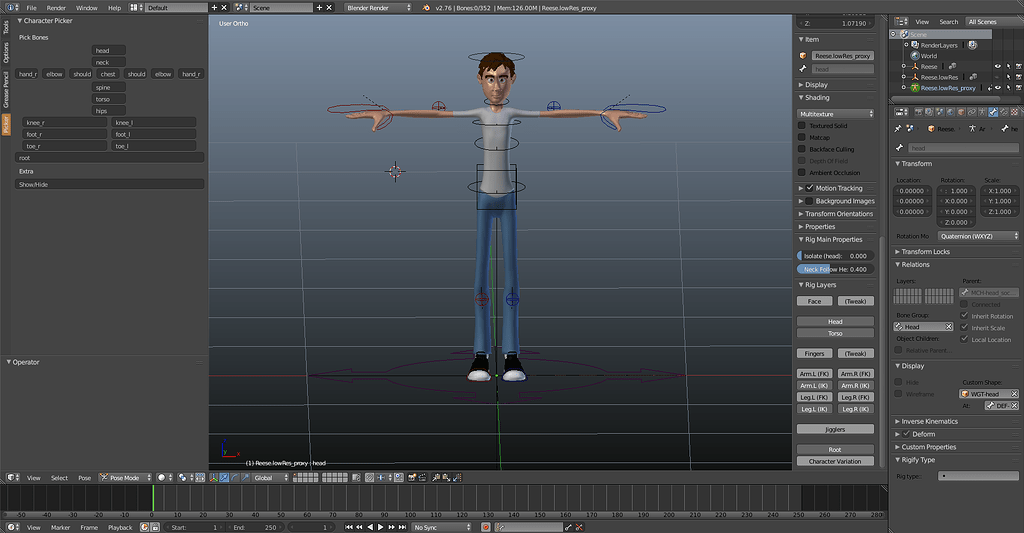Click the Character Variation rig layer button

point(835,461)
